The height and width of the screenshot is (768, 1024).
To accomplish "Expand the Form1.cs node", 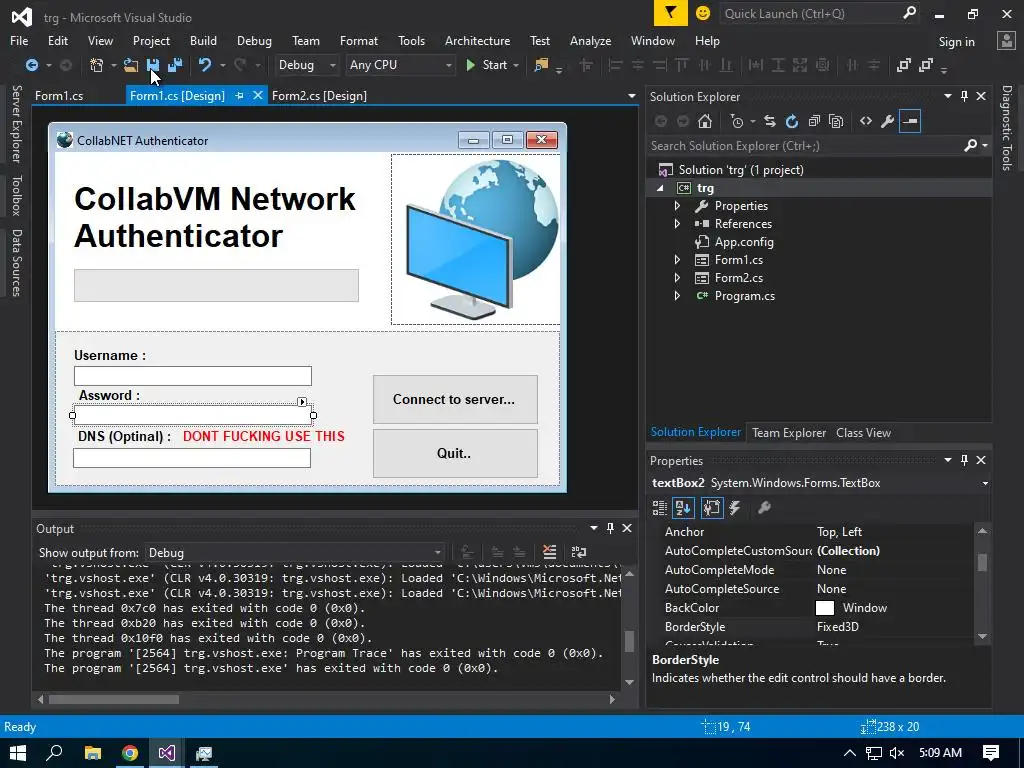I will (677, 259).
